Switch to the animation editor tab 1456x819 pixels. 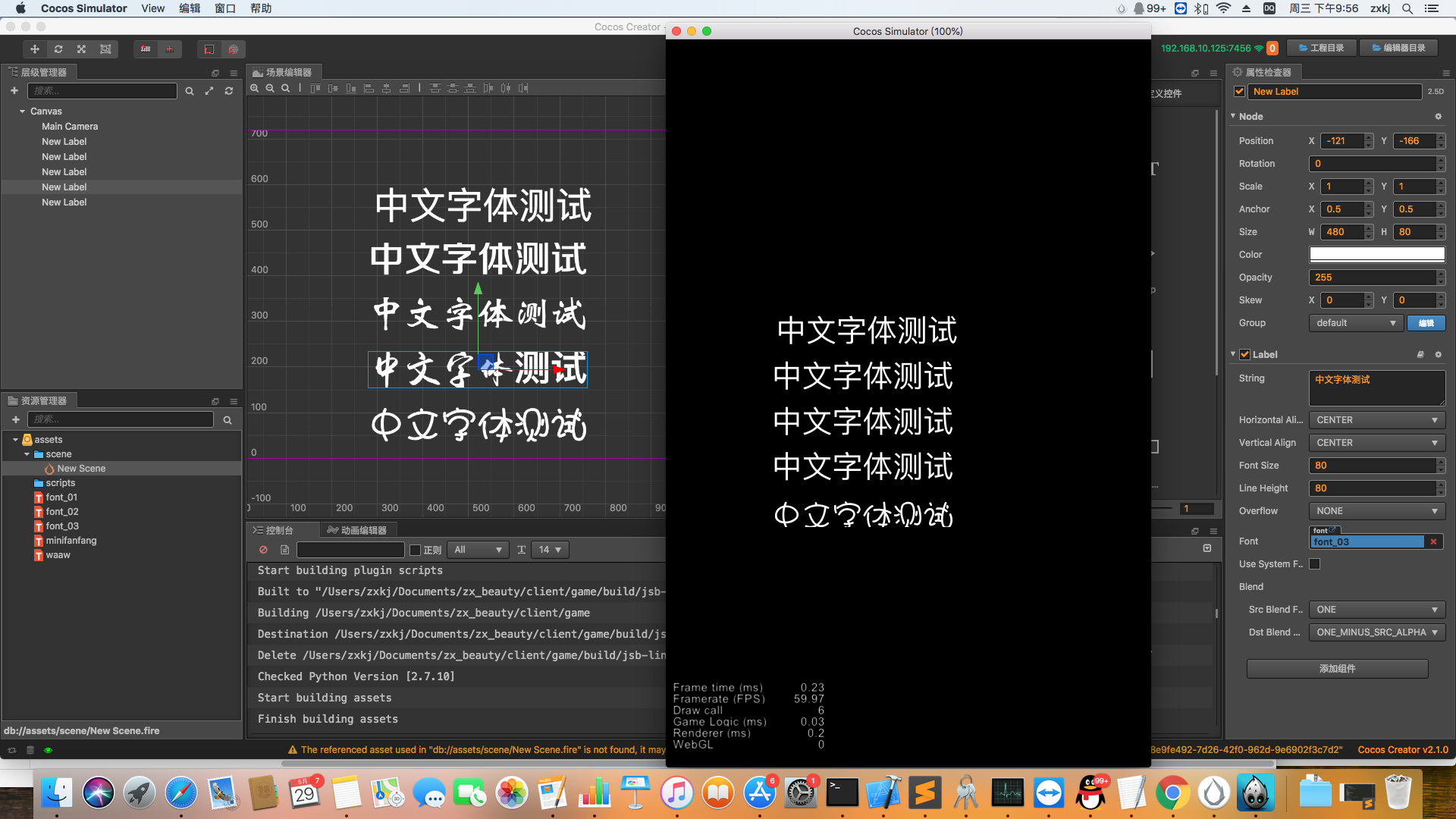pos(357,530)
